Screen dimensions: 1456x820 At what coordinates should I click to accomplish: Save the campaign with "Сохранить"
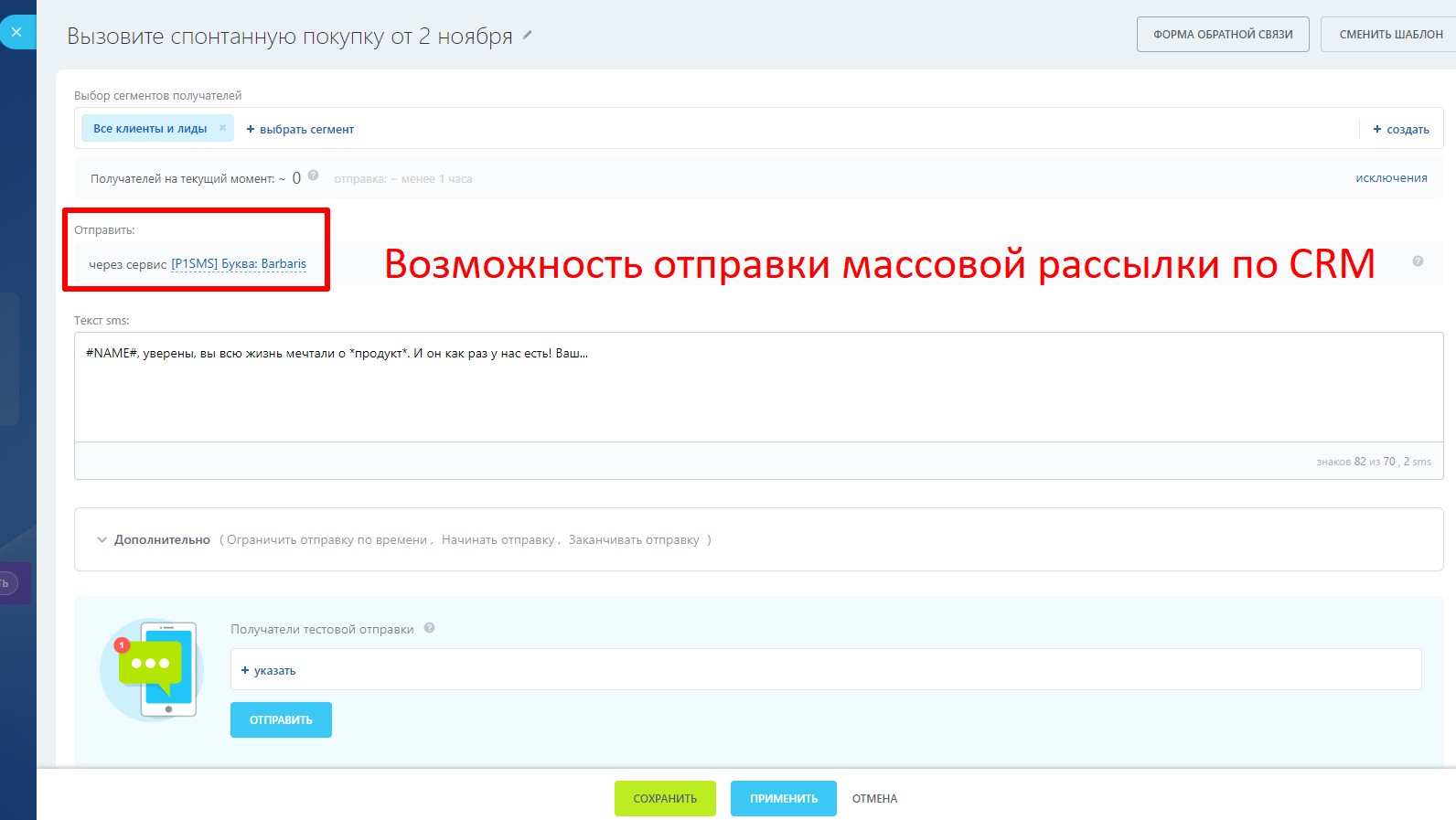click(665, 799)
